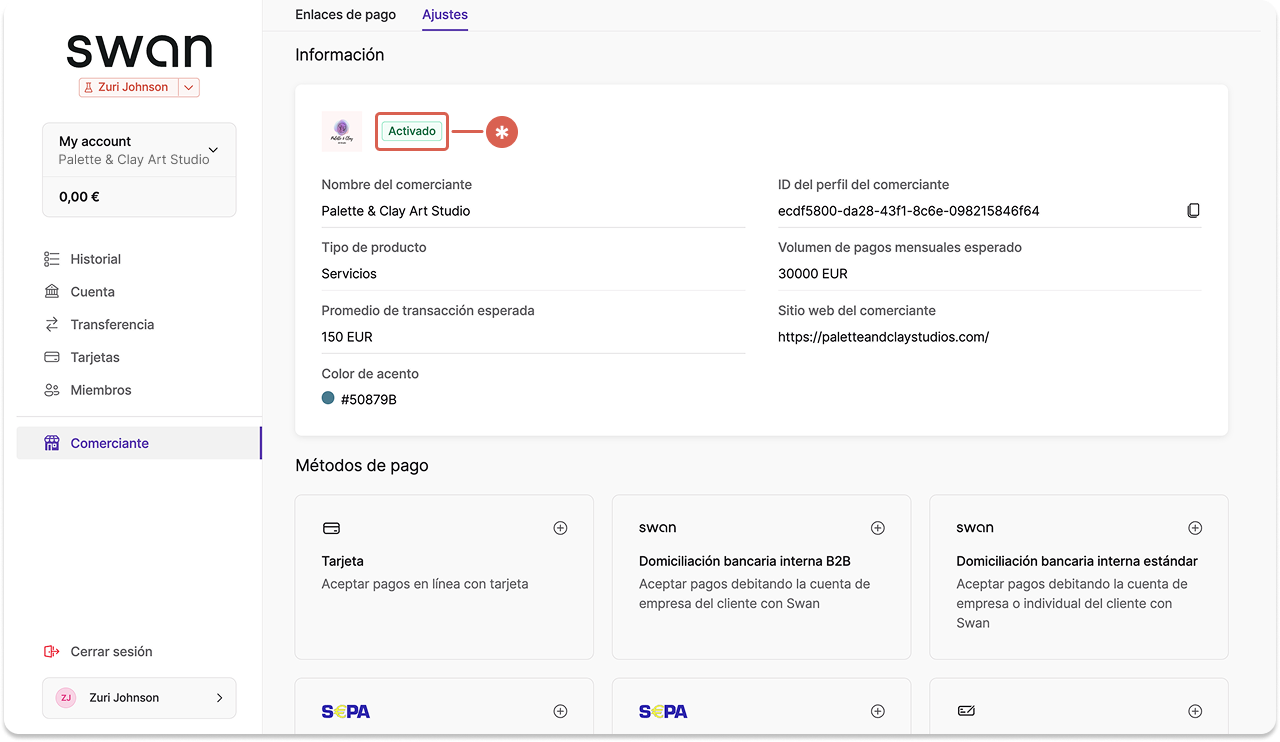Click the Activado status badge
The width and height of the screenshot is (1280, 742).
(x=412, y=131)
